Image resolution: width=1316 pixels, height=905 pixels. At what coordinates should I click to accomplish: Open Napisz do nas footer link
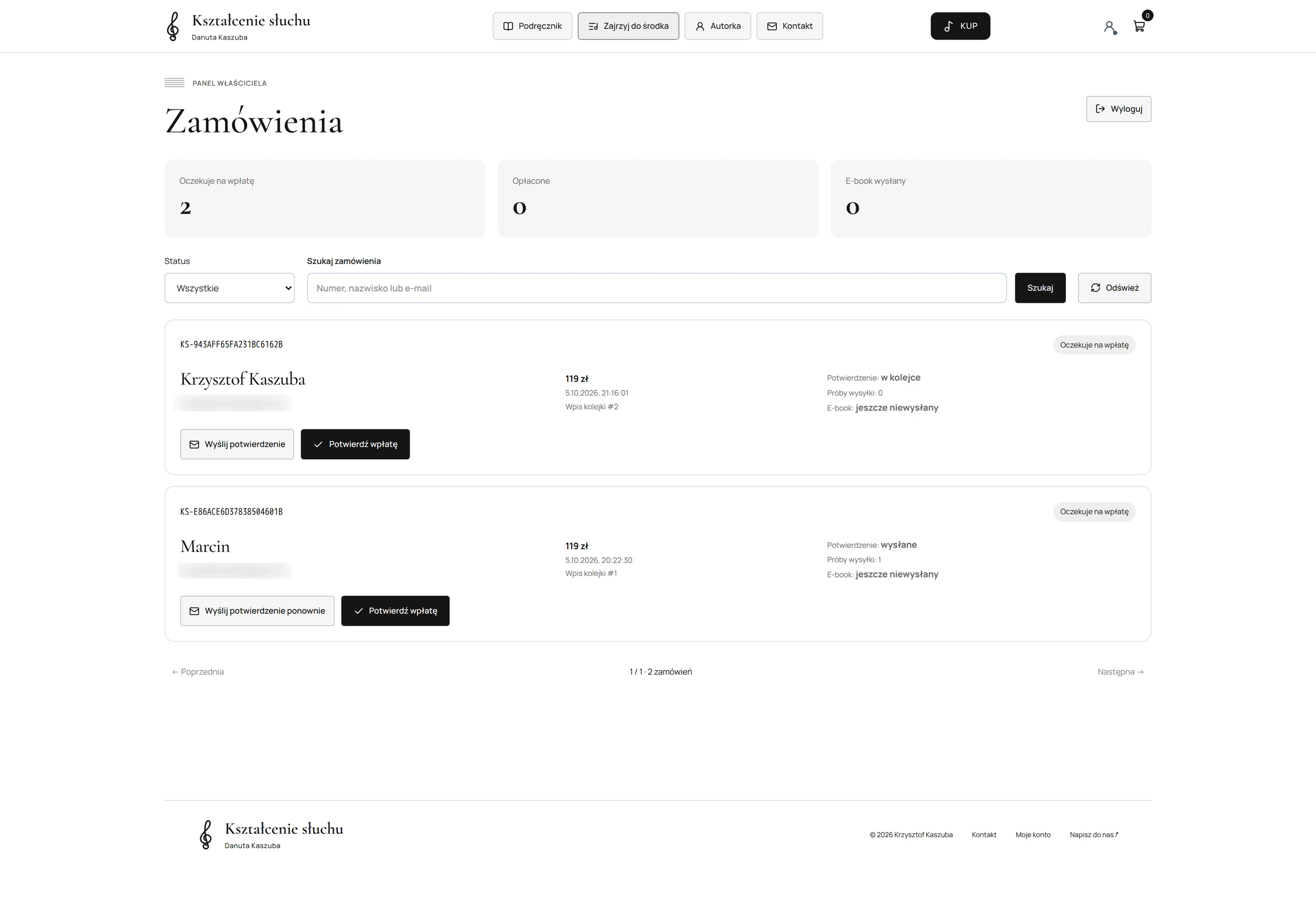pos(1094,835)
